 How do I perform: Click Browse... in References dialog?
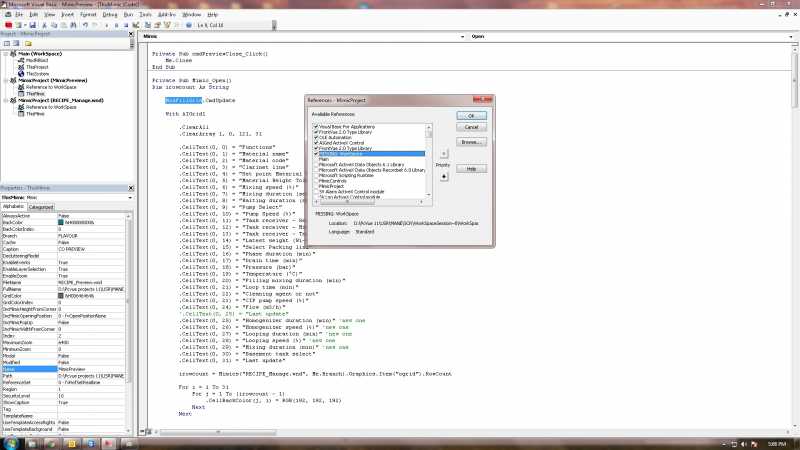(471, 142)
